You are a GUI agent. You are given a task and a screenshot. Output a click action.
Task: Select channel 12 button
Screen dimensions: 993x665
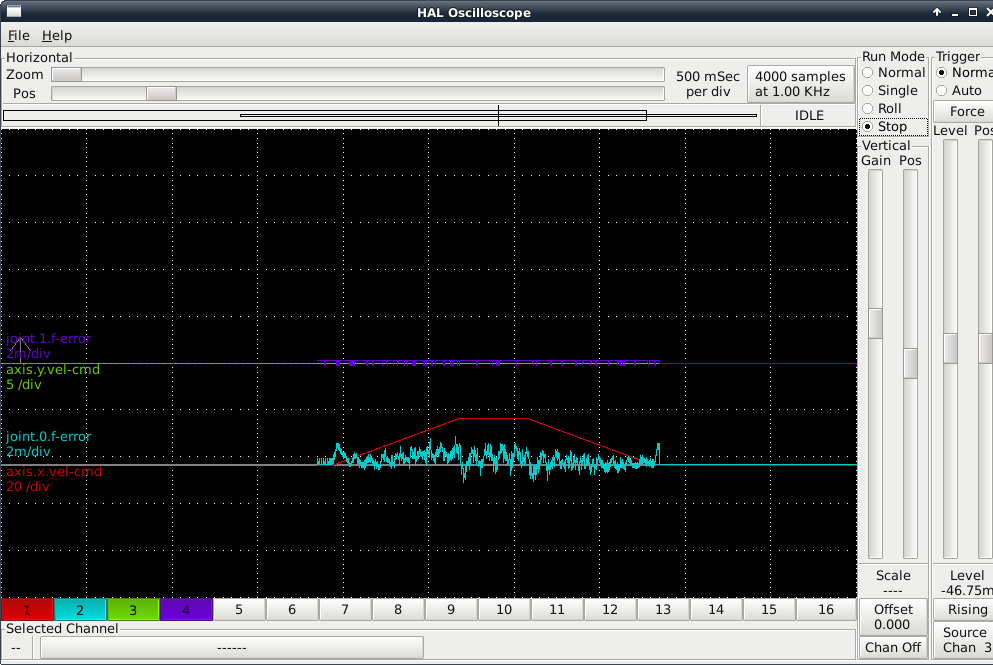(x=610, y=609)
